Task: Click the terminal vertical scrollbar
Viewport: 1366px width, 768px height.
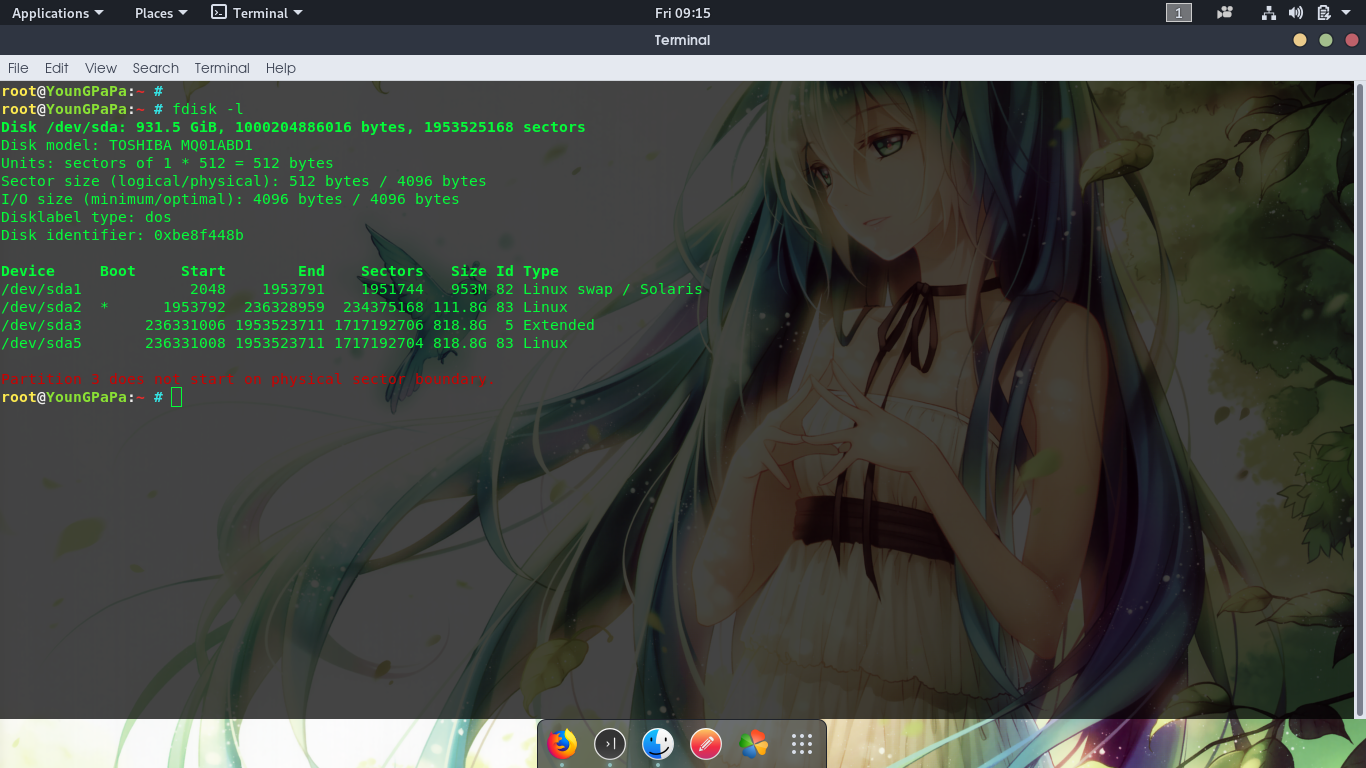Action: (1361, 399)
